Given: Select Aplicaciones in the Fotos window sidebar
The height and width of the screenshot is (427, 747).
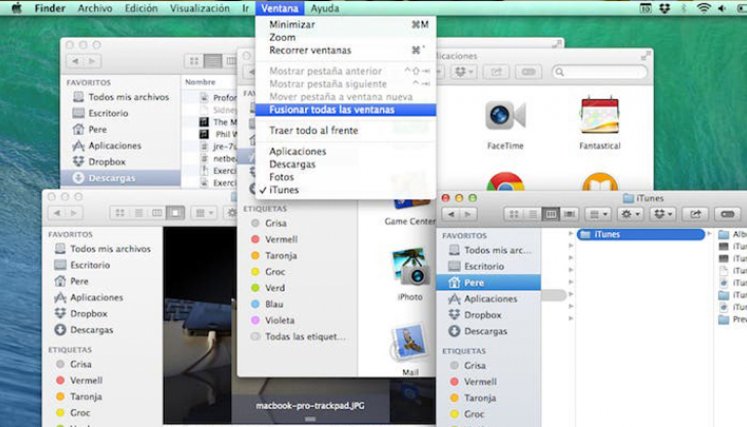Looking at the screenshot, I should coord(97,297).
